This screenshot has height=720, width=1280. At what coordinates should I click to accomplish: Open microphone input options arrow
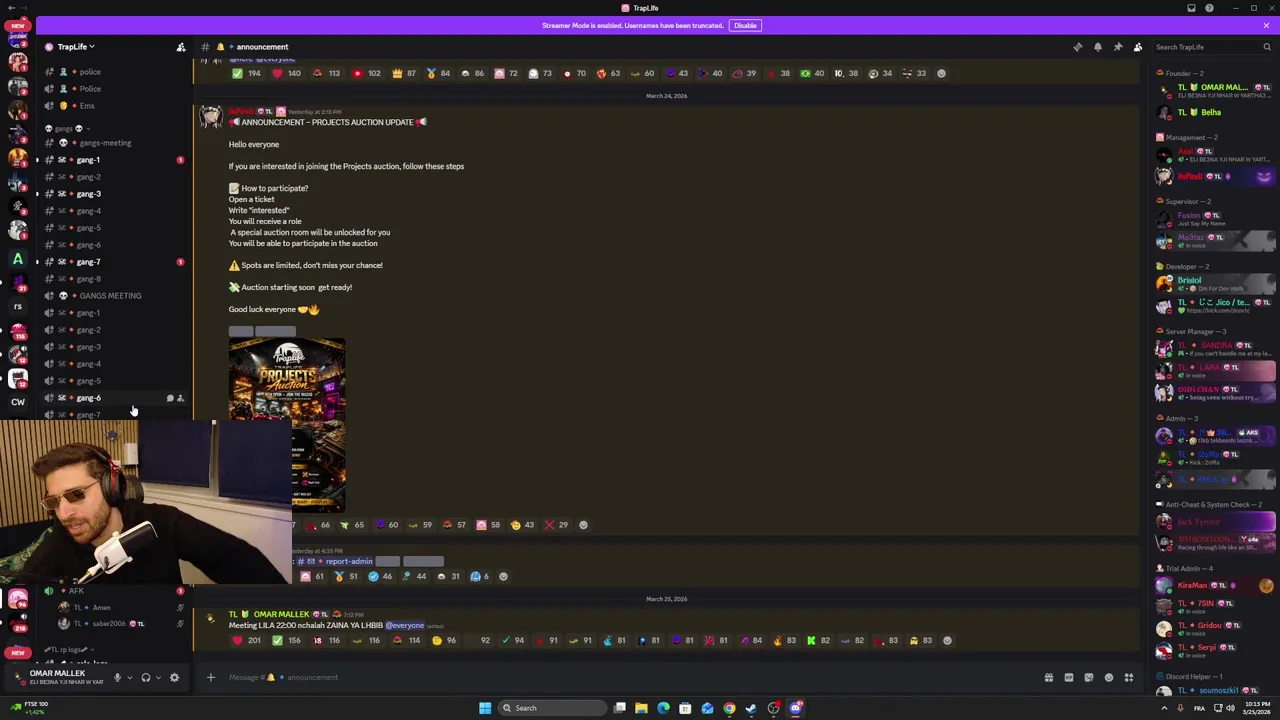pyautogui.click(x=129, y=677)
